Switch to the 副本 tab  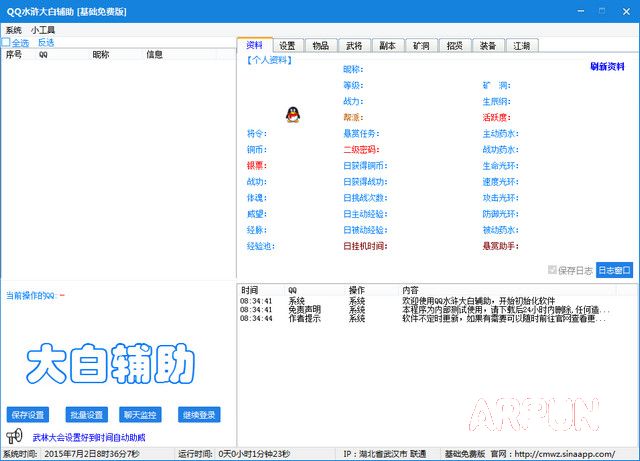pos(388,46)
